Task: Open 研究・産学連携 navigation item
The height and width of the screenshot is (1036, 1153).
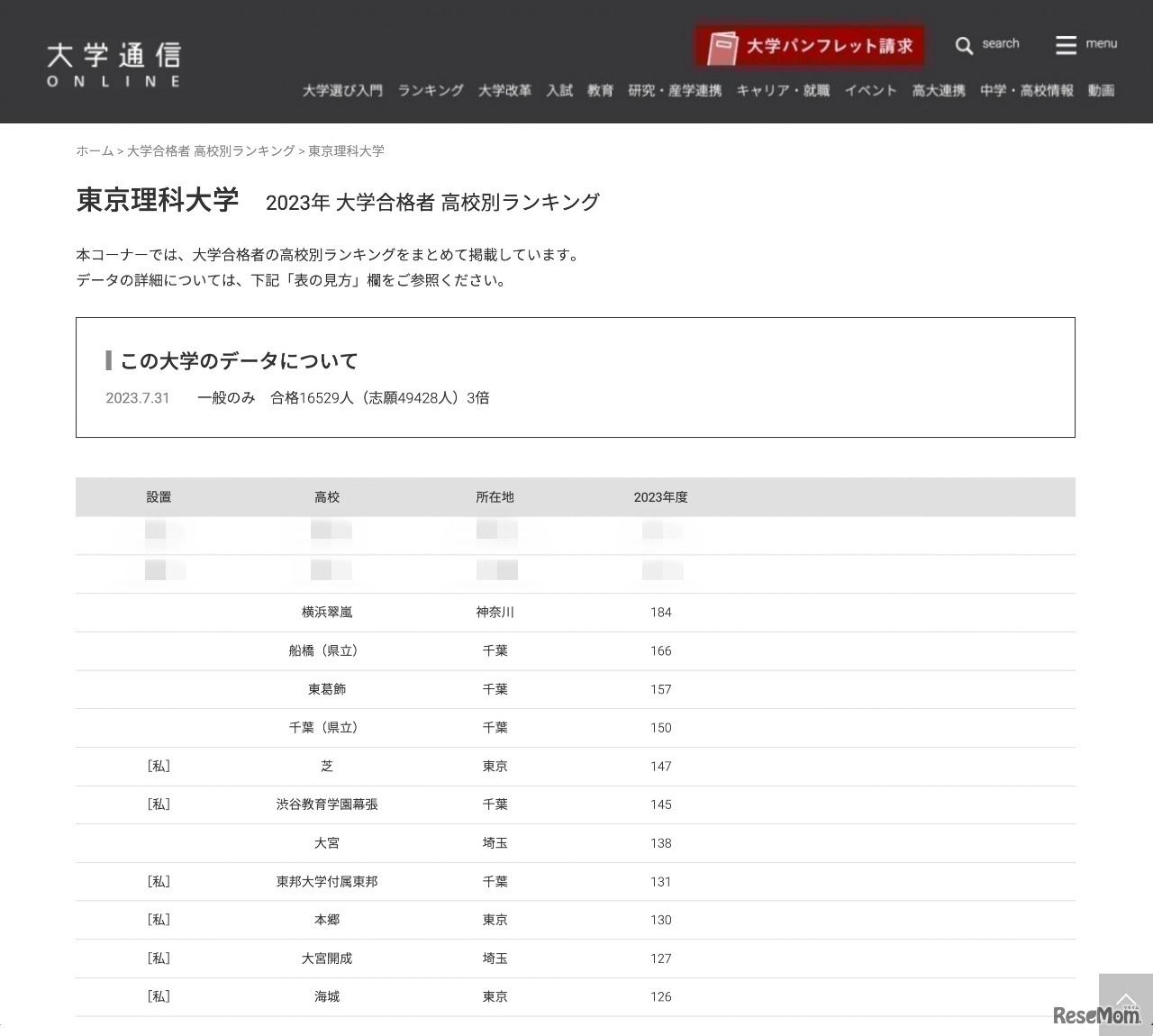Action: [676, 90]
